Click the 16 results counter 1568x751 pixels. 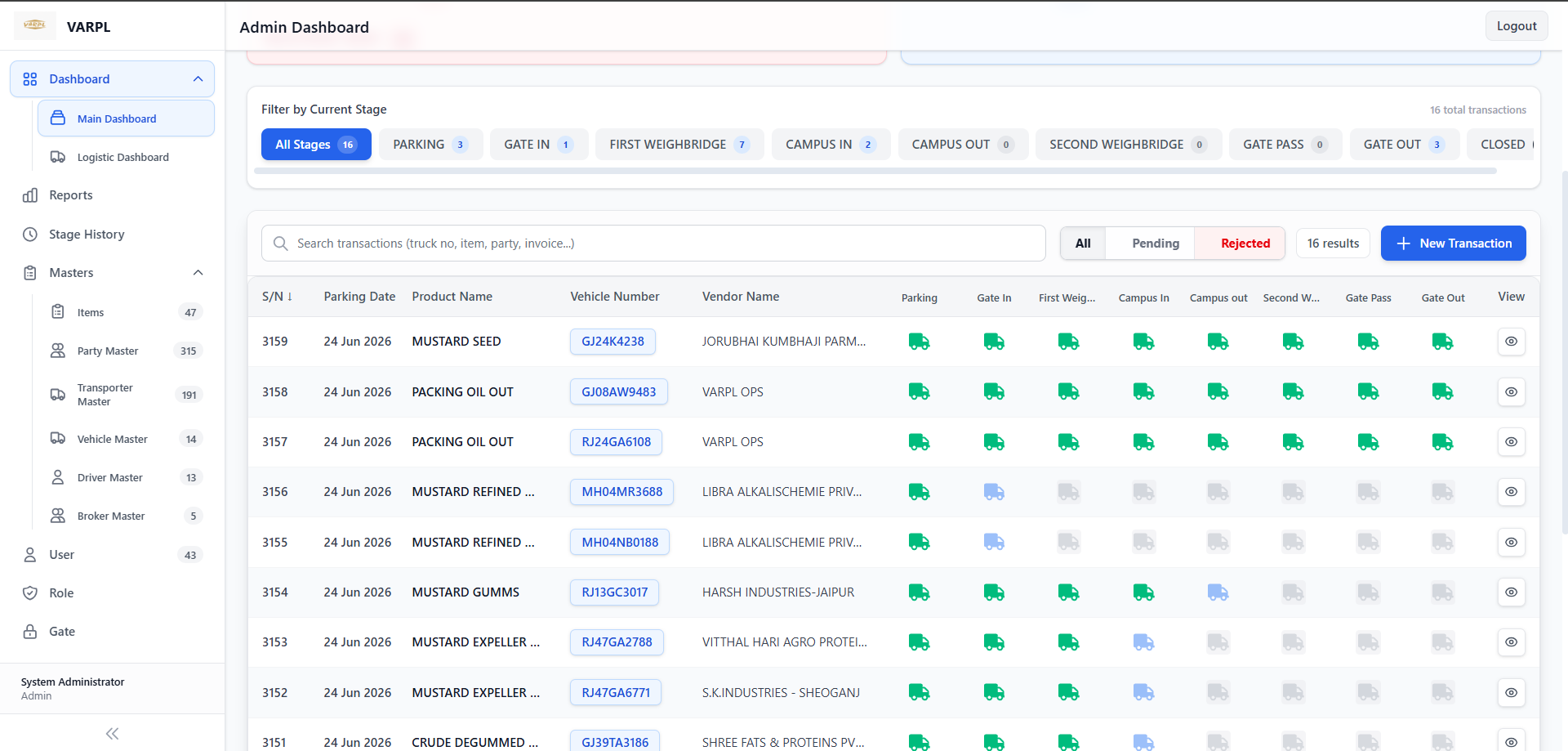pos(1333,244)
